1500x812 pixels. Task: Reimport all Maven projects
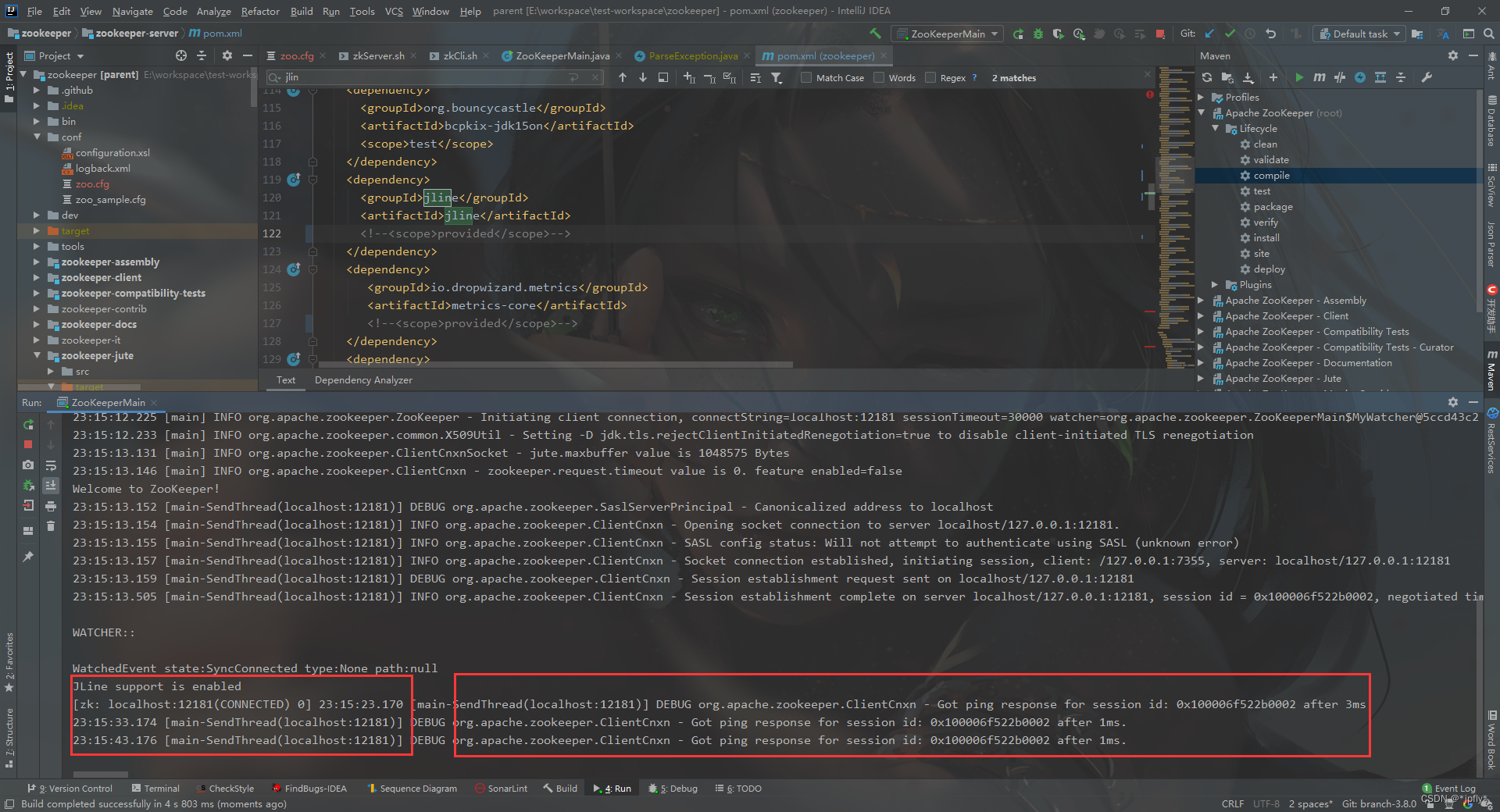1207,77
